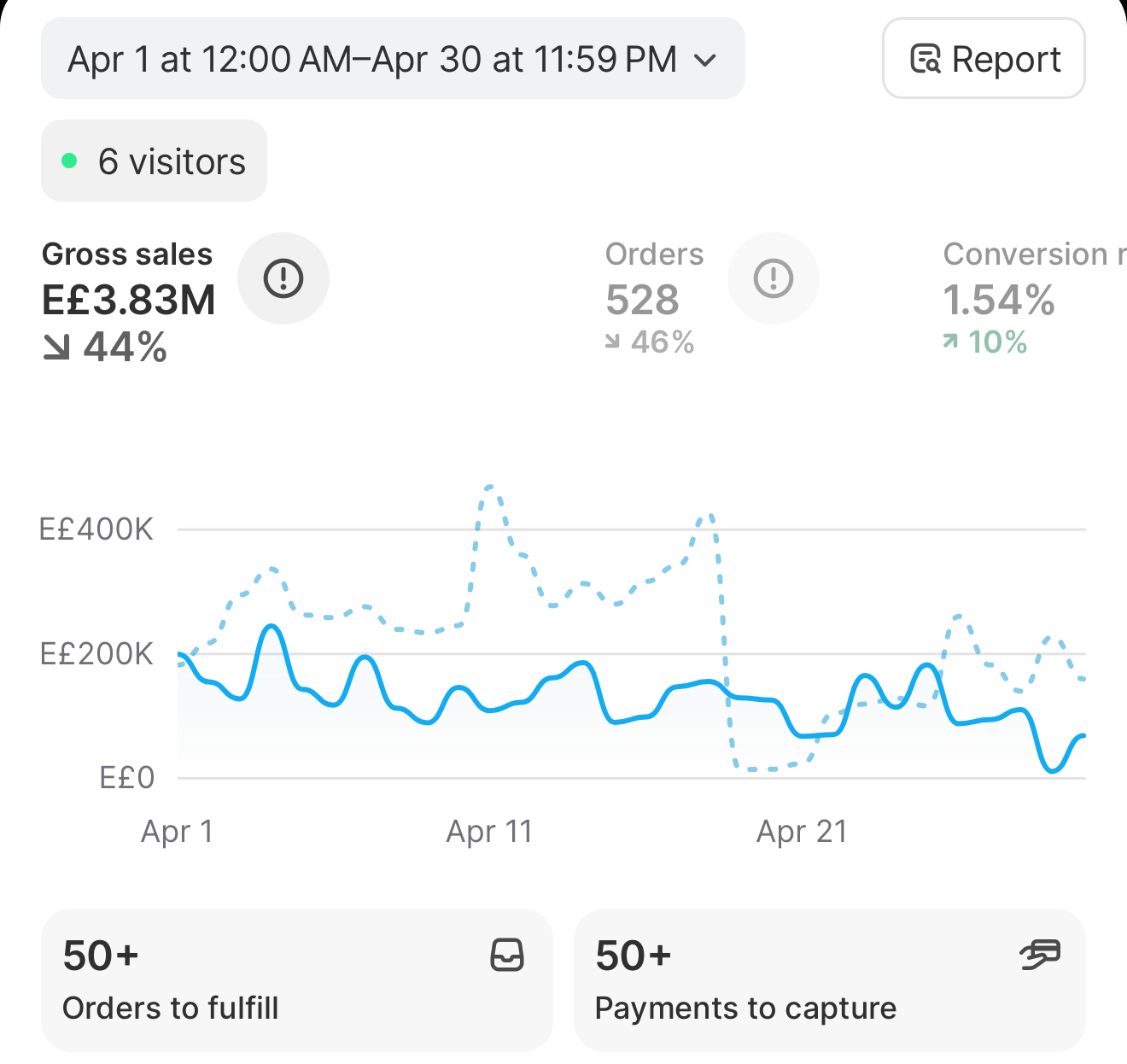Image resolution: width=1127 pixels, height=1064 pixels.
Task: Click the chevron next to the date range
Action: [x=705, y=60]
